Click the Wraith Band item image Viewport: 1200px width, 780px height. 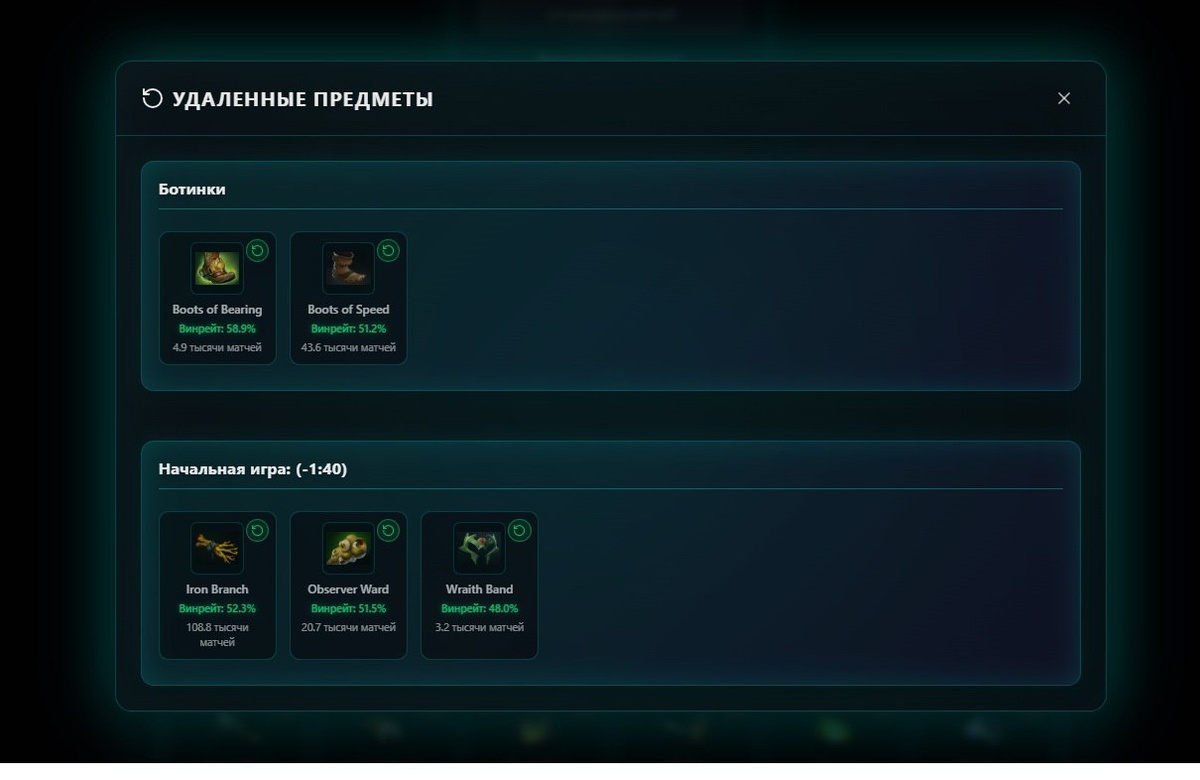pos(479,548)
